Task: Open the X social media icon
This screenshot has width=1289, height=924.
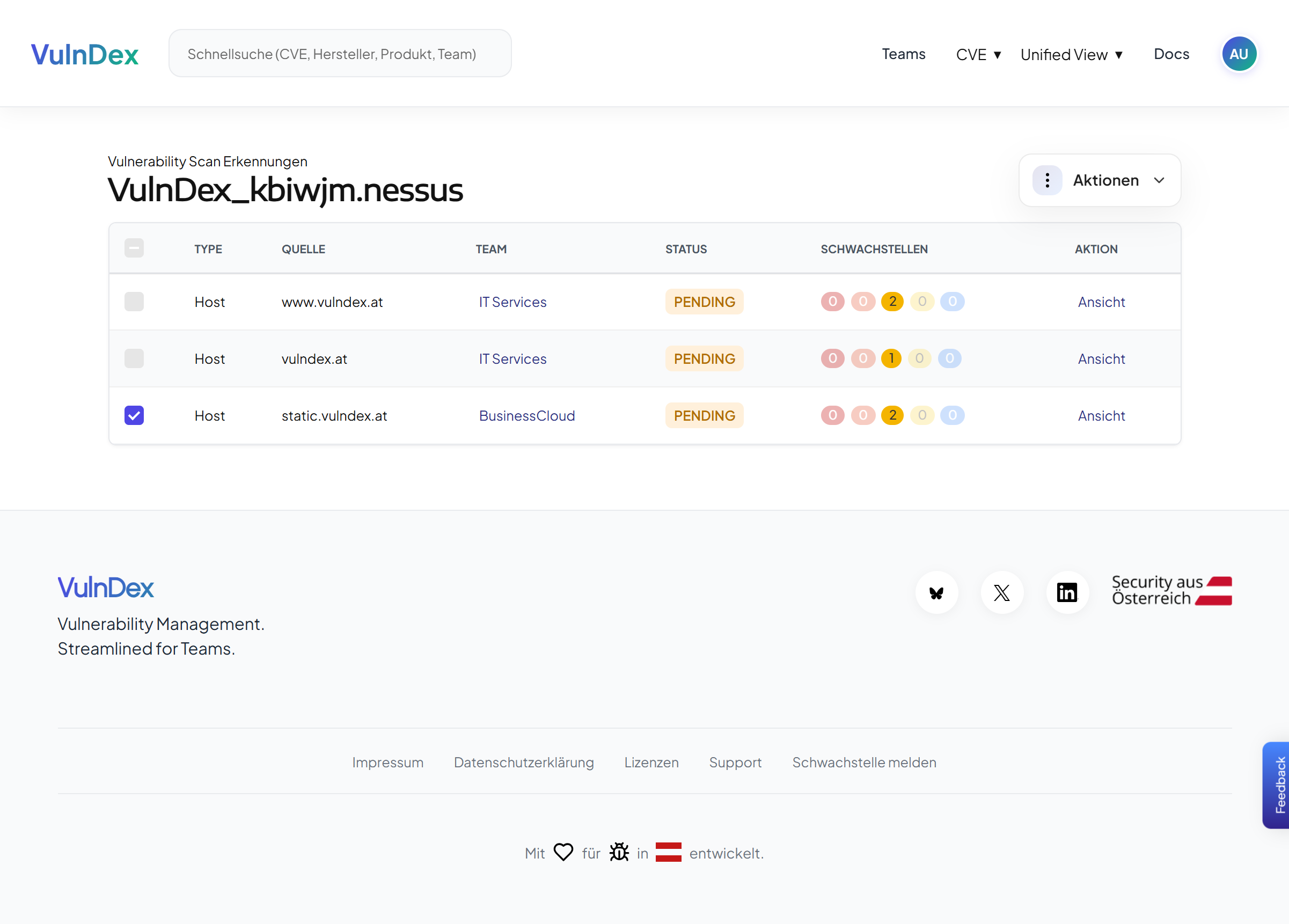Action: [x=1001, y=593]
